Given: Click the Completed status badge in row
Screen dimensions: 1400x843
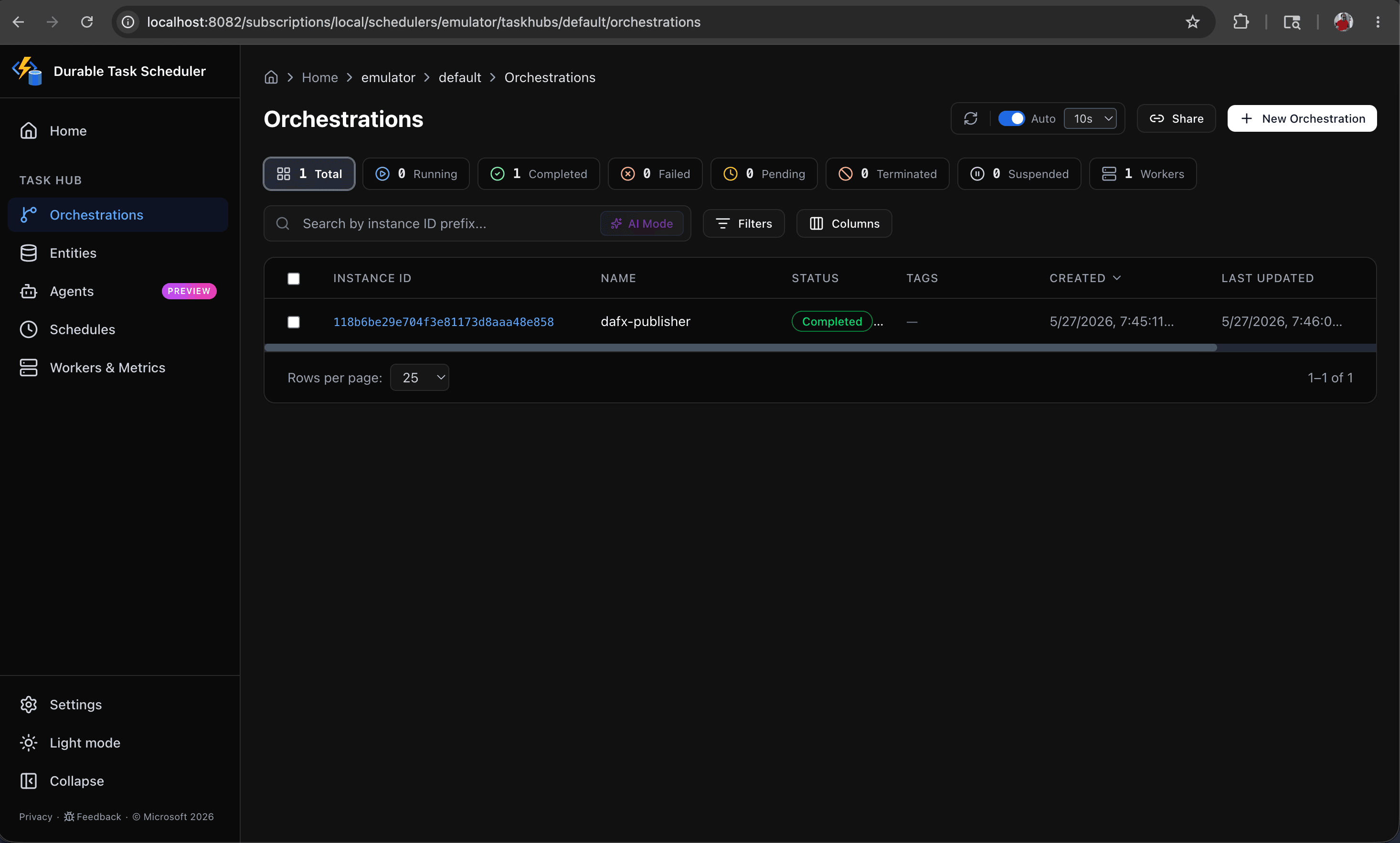Looking at the screenshot, I should coord(832,322).
